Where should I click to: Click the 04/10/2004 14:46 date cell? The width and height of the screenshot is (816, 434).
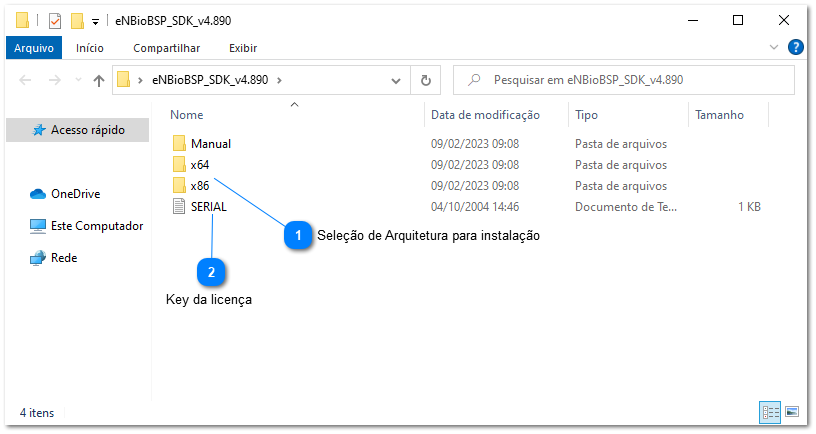pyautogui.click(x=475, y=207)
